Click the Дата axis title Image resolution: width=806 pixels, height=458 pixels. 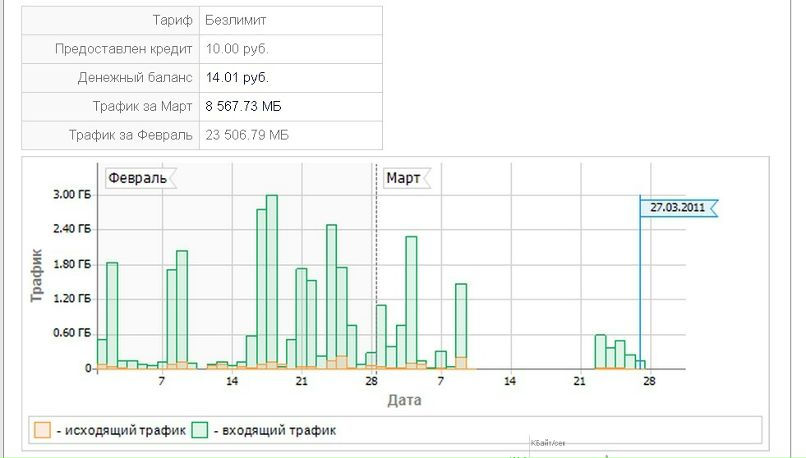[x=403, y=400]
